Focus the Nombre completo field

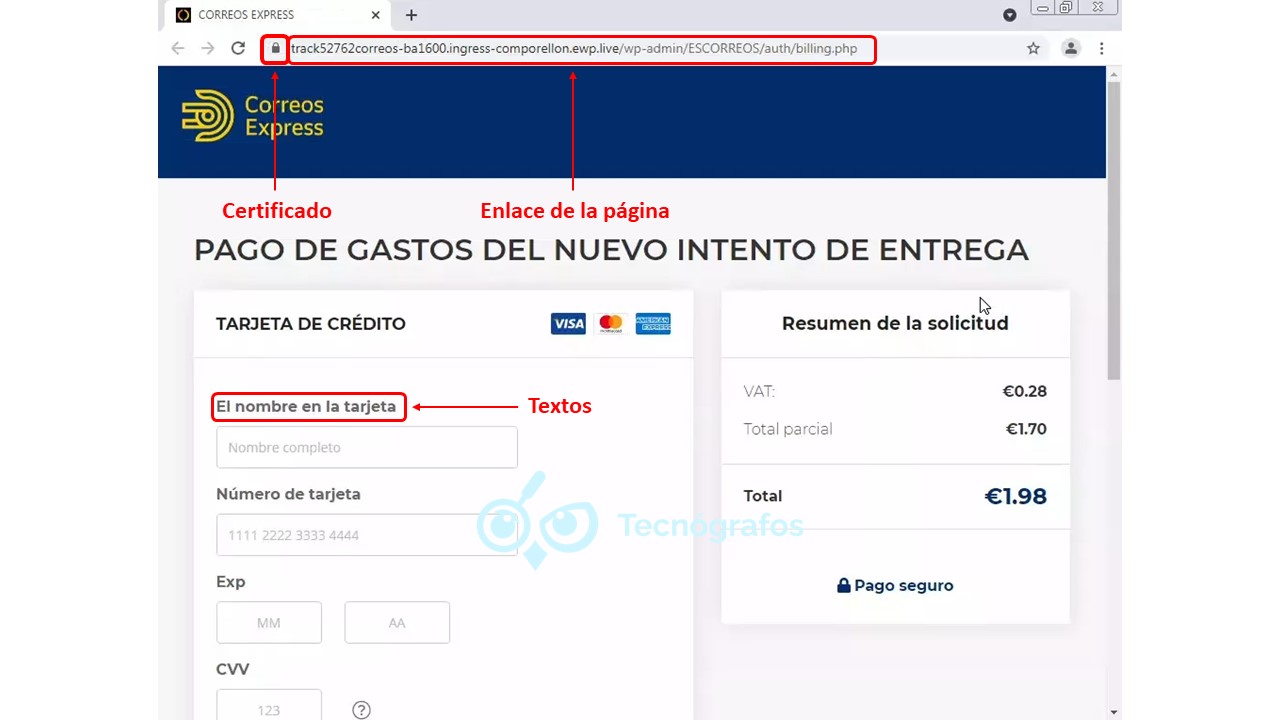367,447
